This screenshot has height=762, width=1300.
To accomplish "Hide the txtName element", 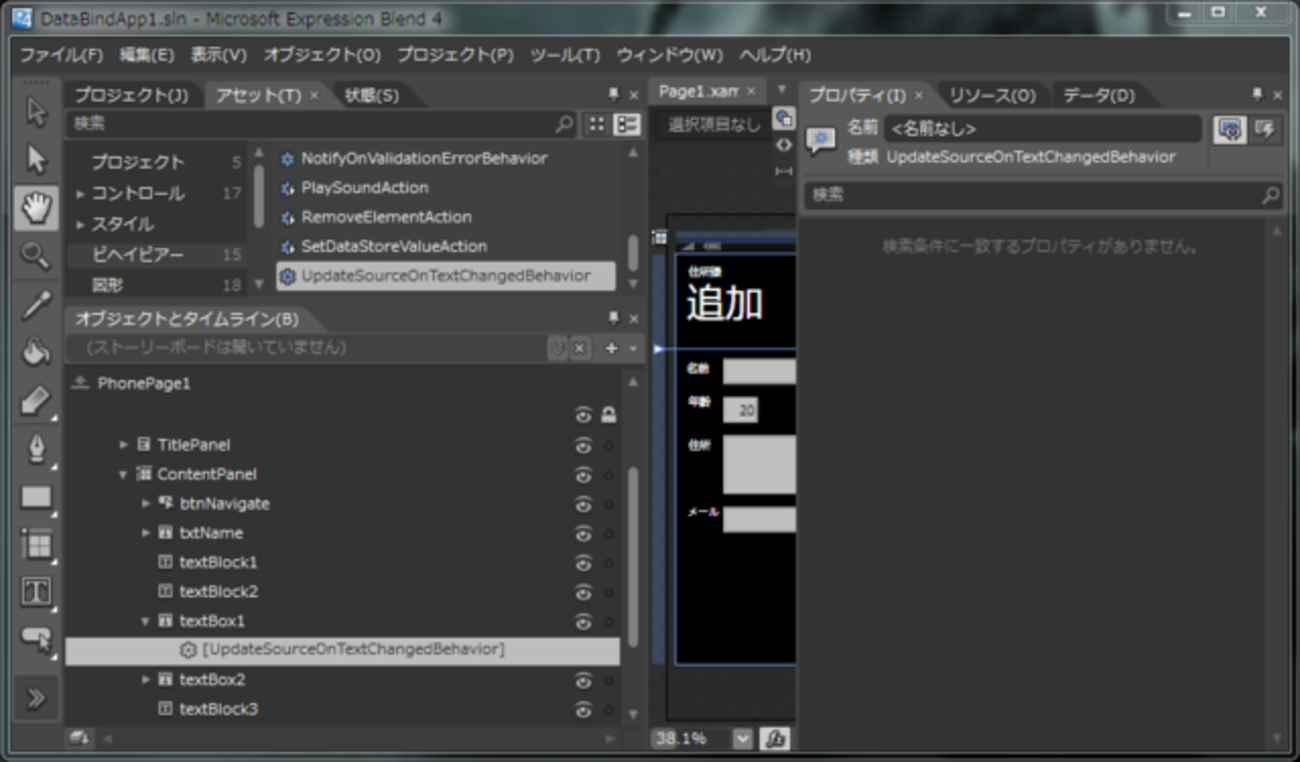I will coord(584,533).
